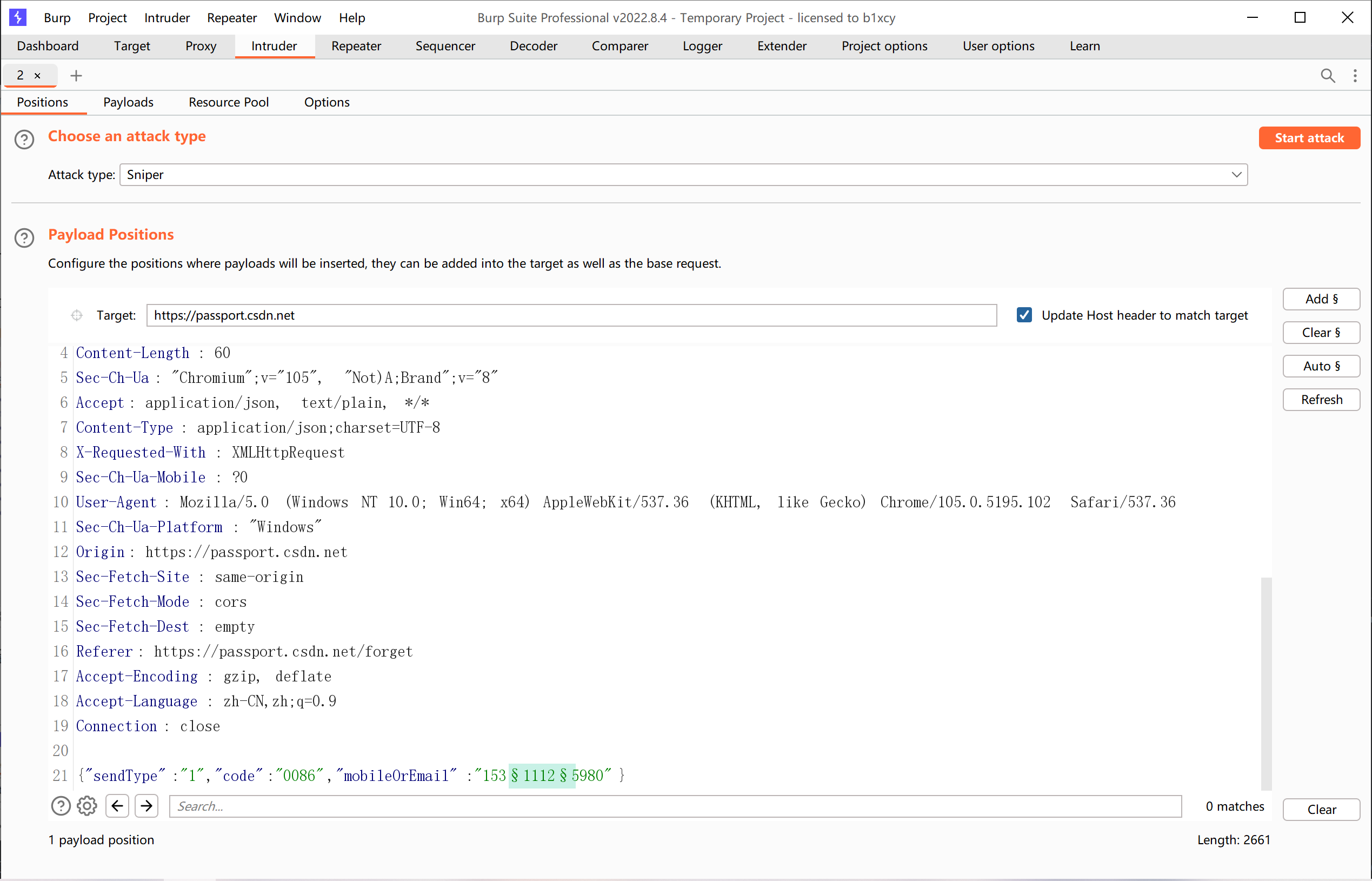Minimize the Burp Suite window
The image size is (1372, 881).
1252,17
